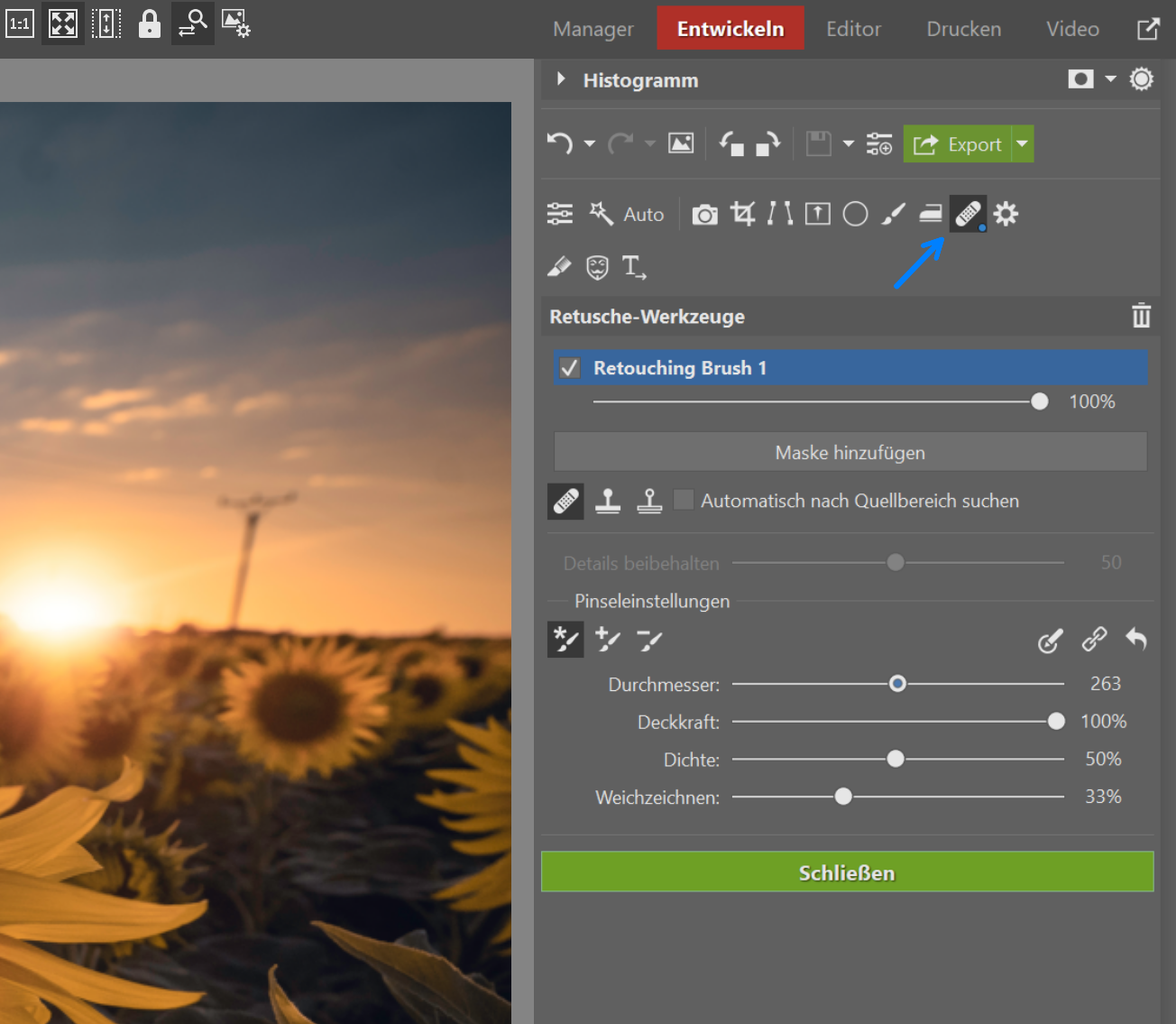
Task: Click the Schließen button
Action: 847,872
